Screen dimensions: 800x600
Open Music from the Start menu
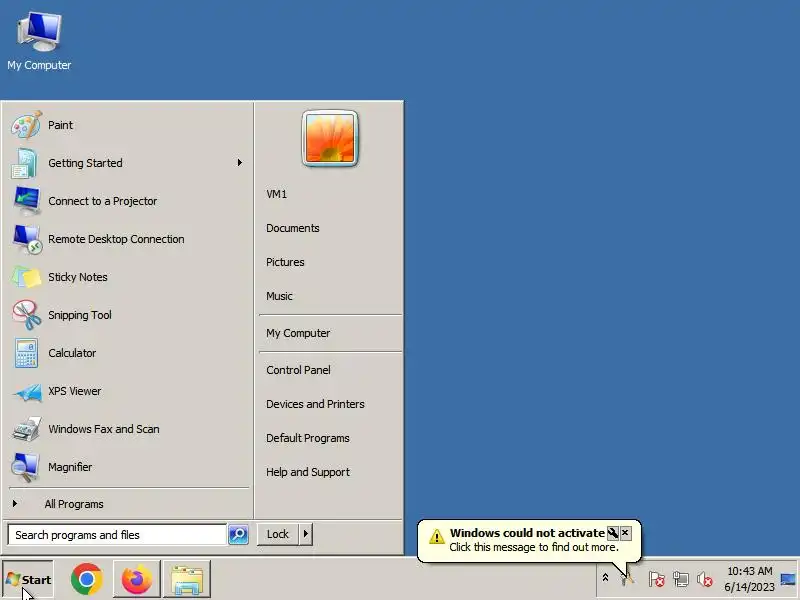(279, 296)
